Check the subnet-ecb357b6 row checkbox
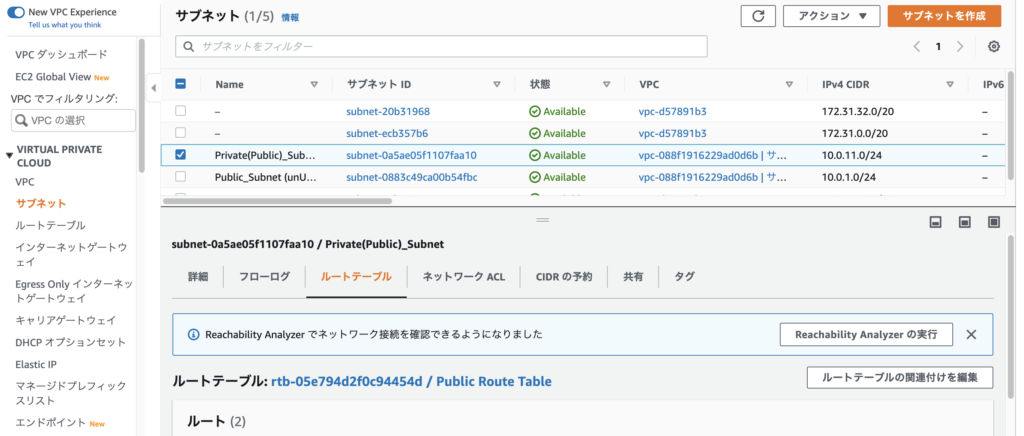This screenshot has width=1024, height=436. [x=181, y=132]
